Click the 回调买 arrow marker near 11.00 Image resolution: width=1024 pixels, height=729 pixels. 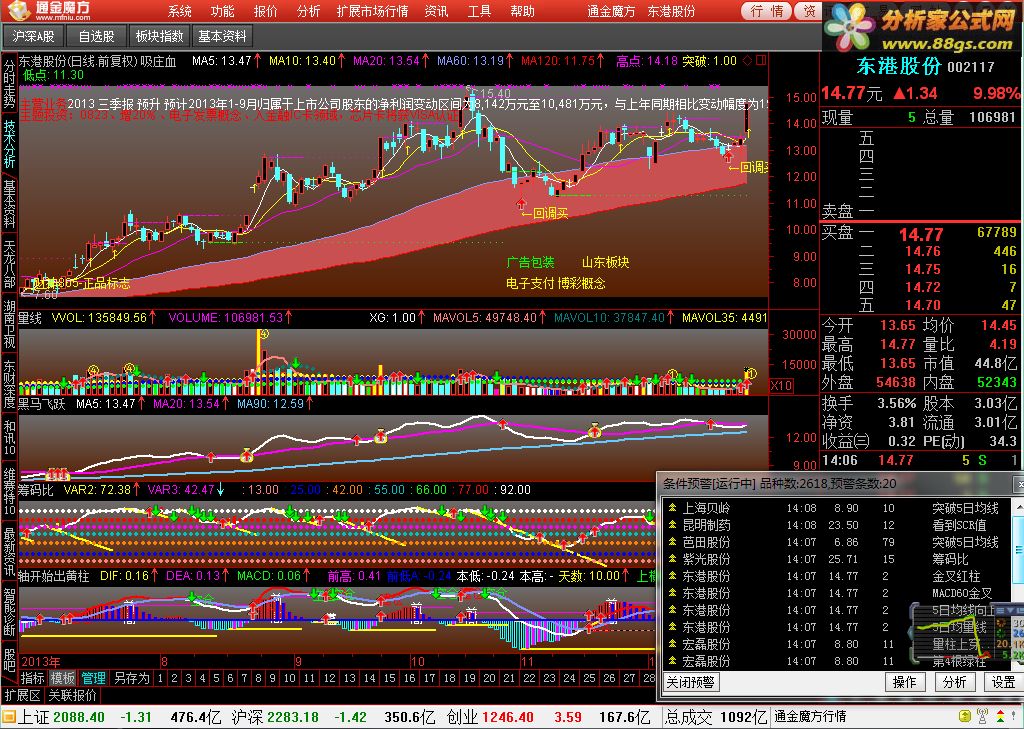coord(520,203)
